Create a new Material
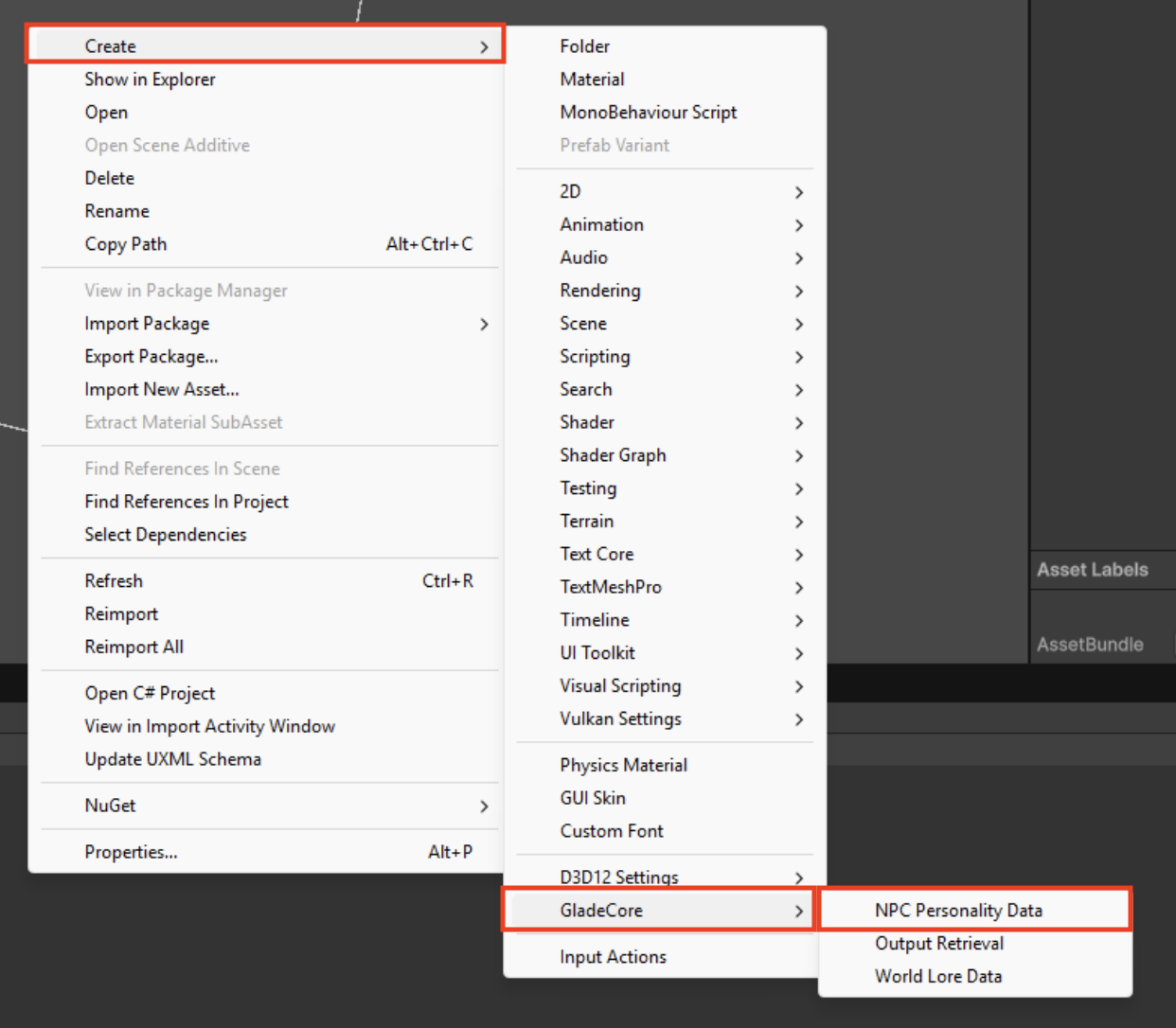This screenshot has height=1028, width=1176. click(592, 79)
